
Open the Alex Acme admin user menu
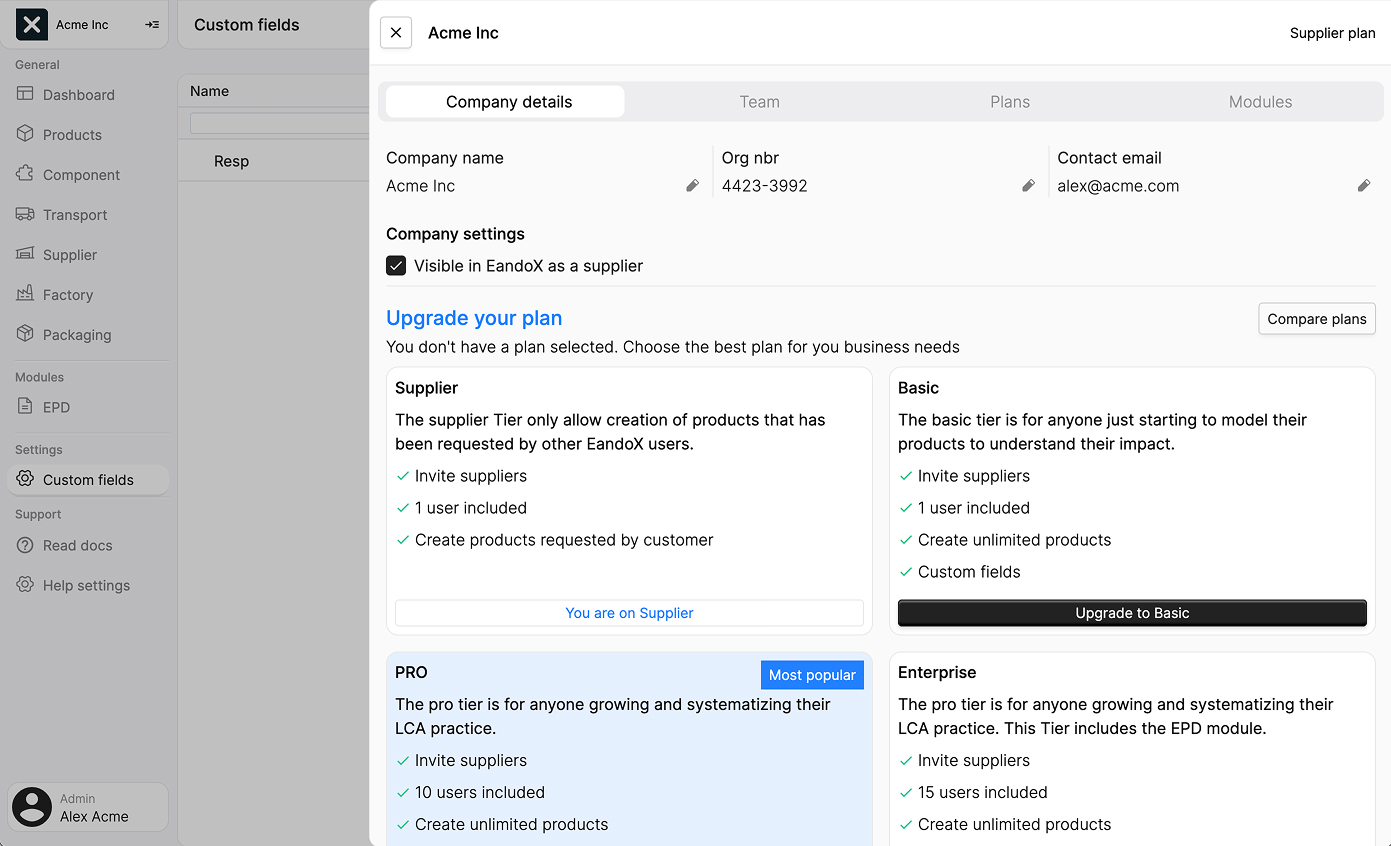(x=88, y=807)
